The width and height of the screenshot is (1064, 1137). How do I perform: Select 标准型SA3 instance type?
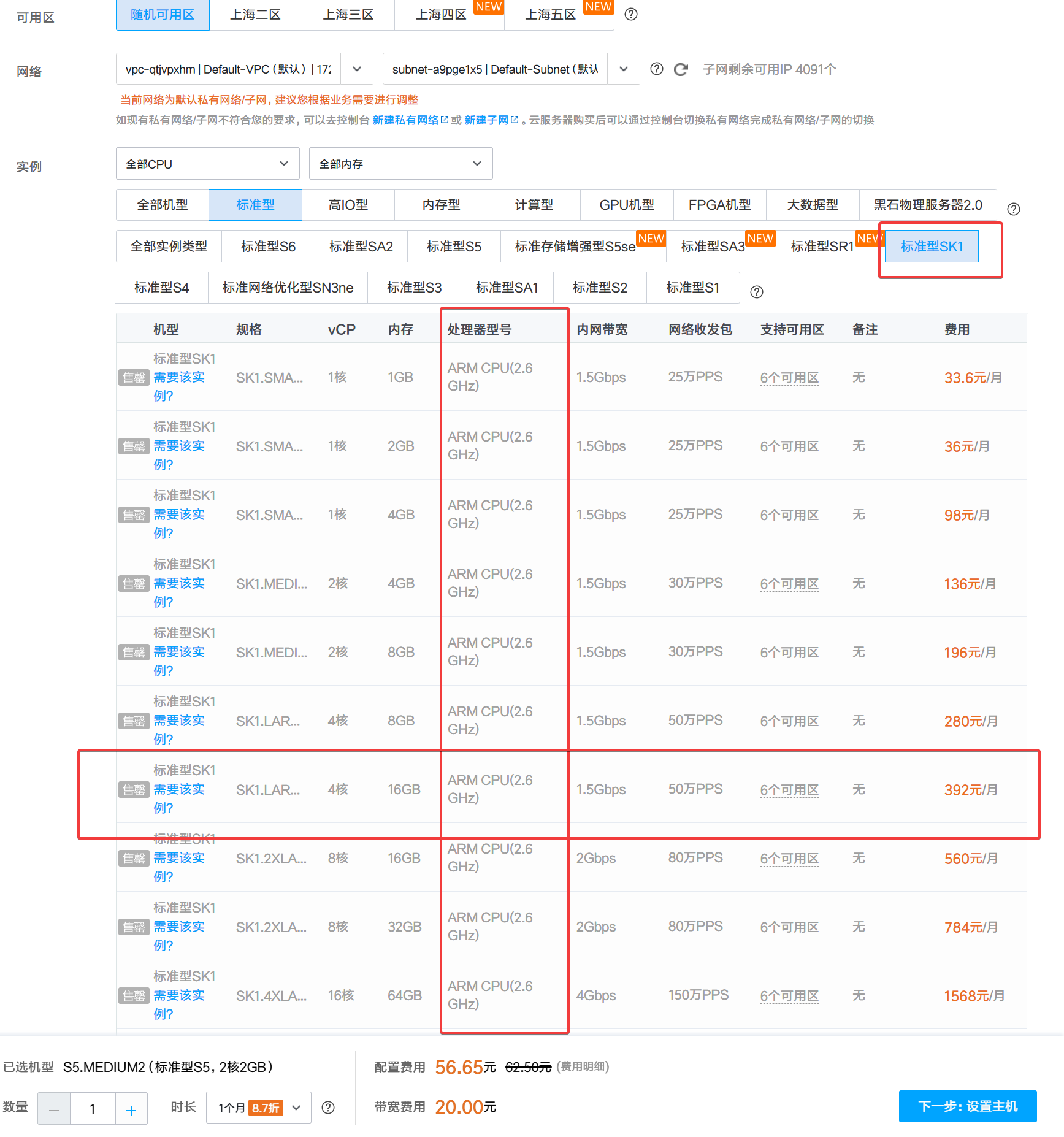pyautogui.click(x=721, y=247)
